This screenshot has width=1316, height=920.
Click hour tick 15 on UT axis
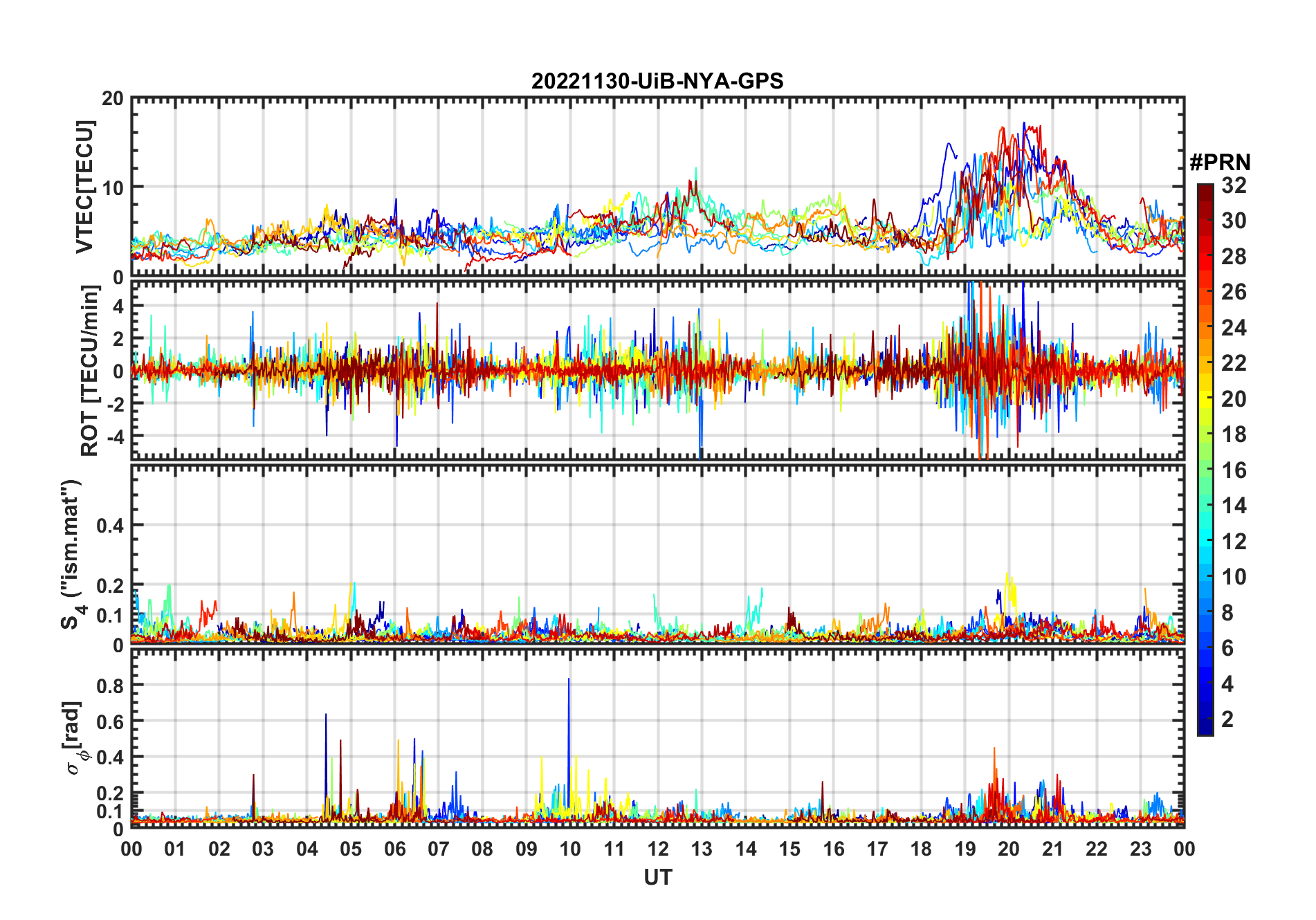click(x=789, y=849)
